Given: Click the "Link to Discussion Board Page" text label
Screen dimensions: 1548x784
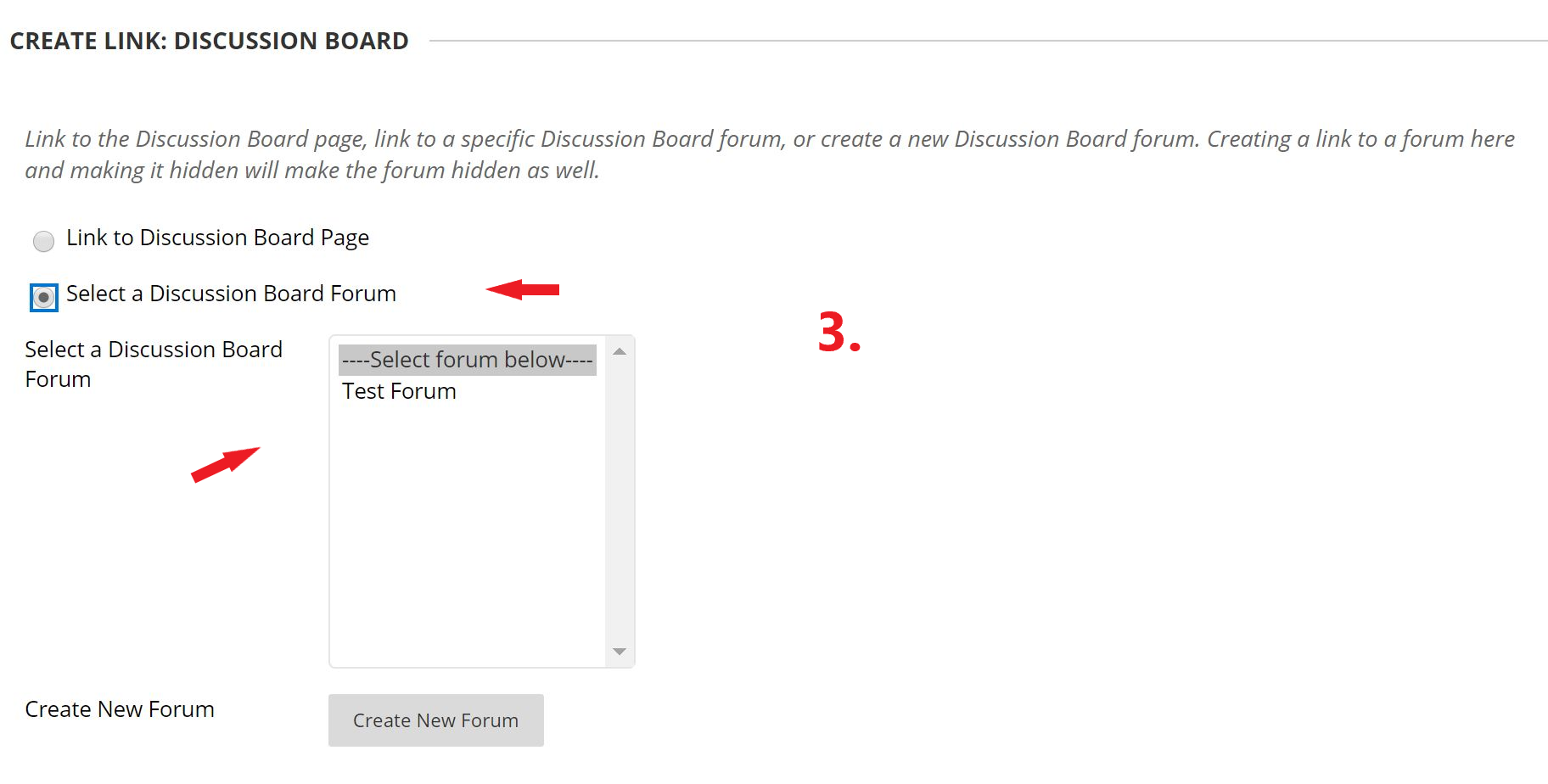Looking at the screenshot, I should (217, 238).
